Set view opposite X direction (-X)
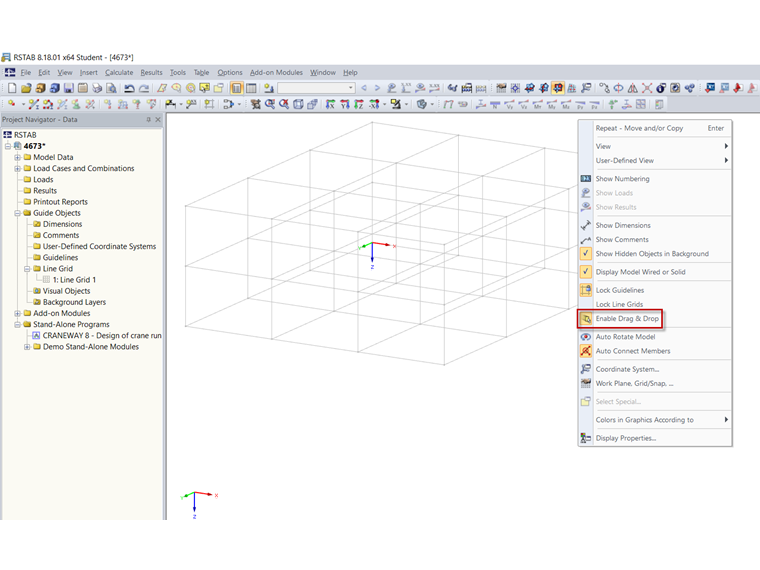Image resolution: width=760 pixels, height=570 pixels. 374,104
